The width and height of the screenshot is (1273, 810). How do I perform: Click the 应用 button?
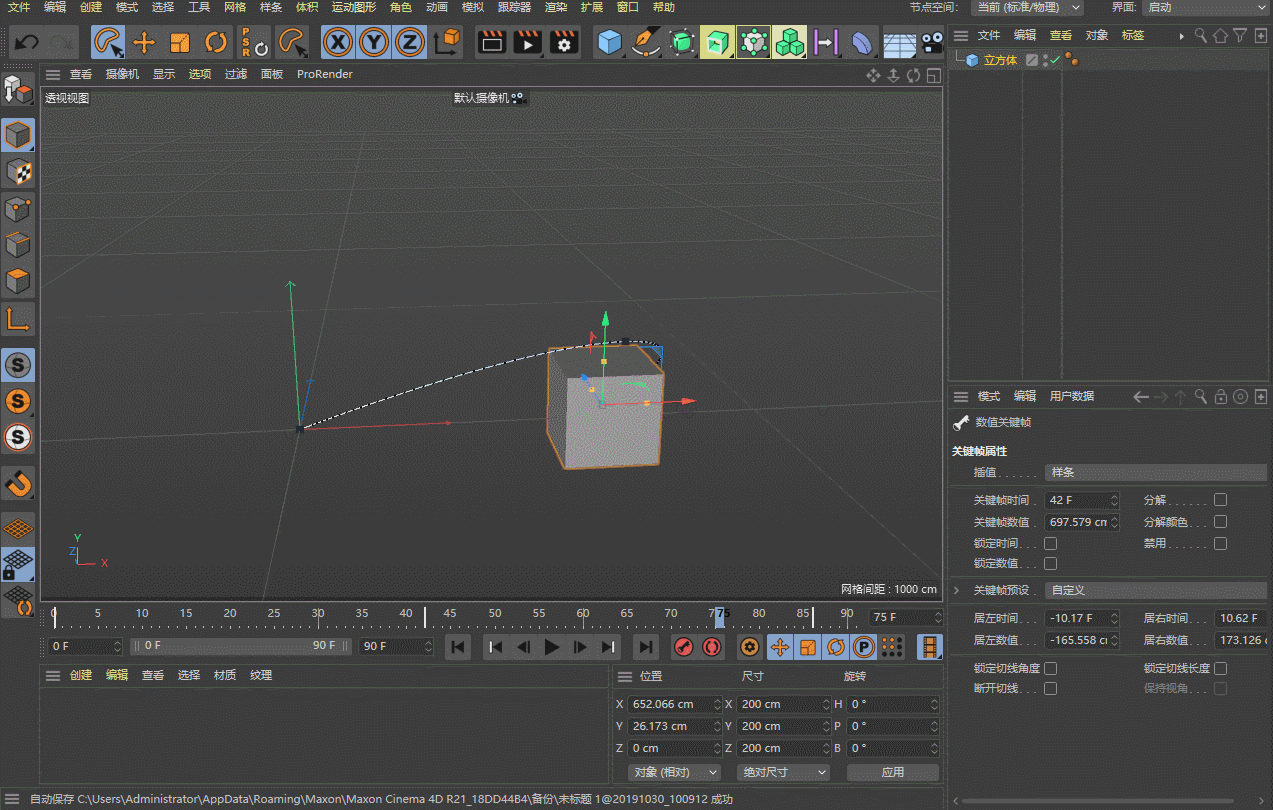(893, 772)
